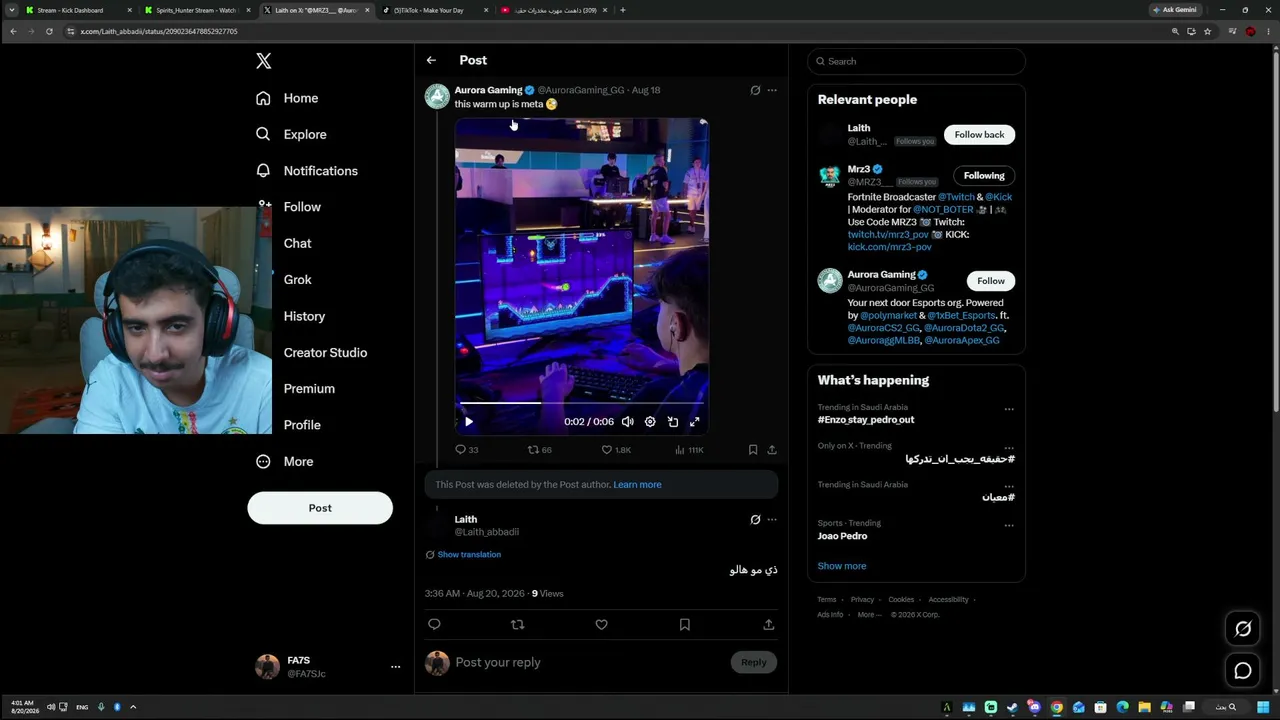The width and height of the screenshot is (1280, 720).
Task: Click the Following button next to Mrz3
Action: tap(984, 176)
